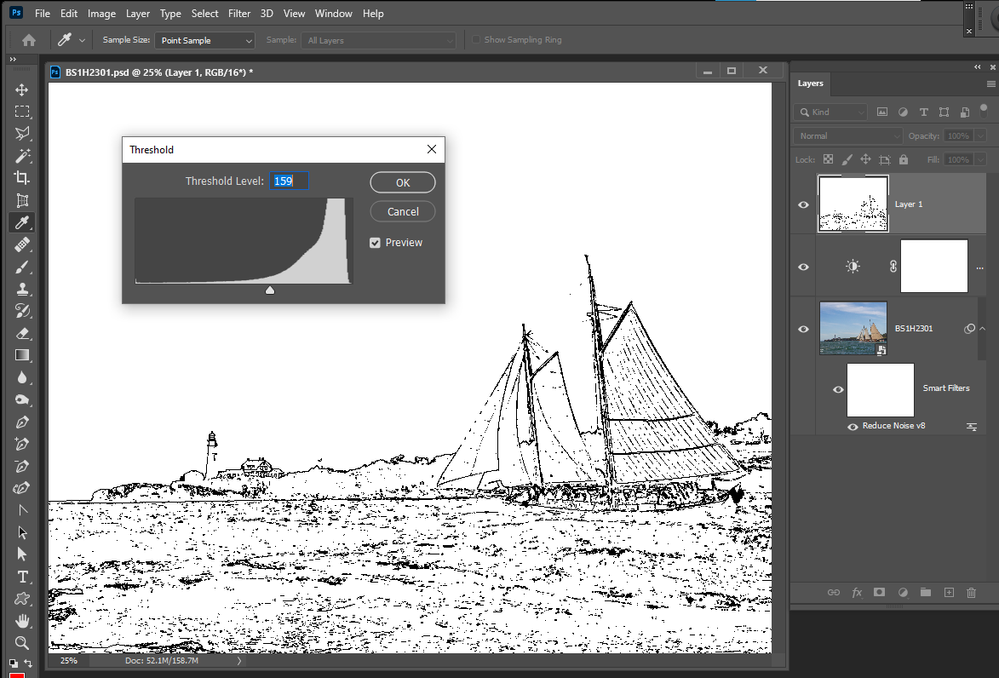Click Cancel in the Threshold dialog

click(x=403, y=212)
